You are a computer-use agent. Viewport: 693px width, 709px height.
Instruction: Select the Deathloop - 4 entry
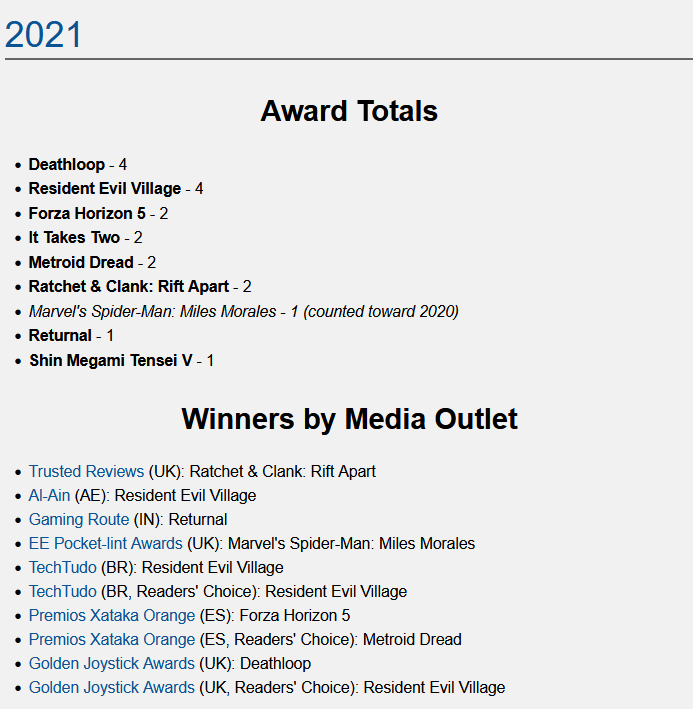78,164
